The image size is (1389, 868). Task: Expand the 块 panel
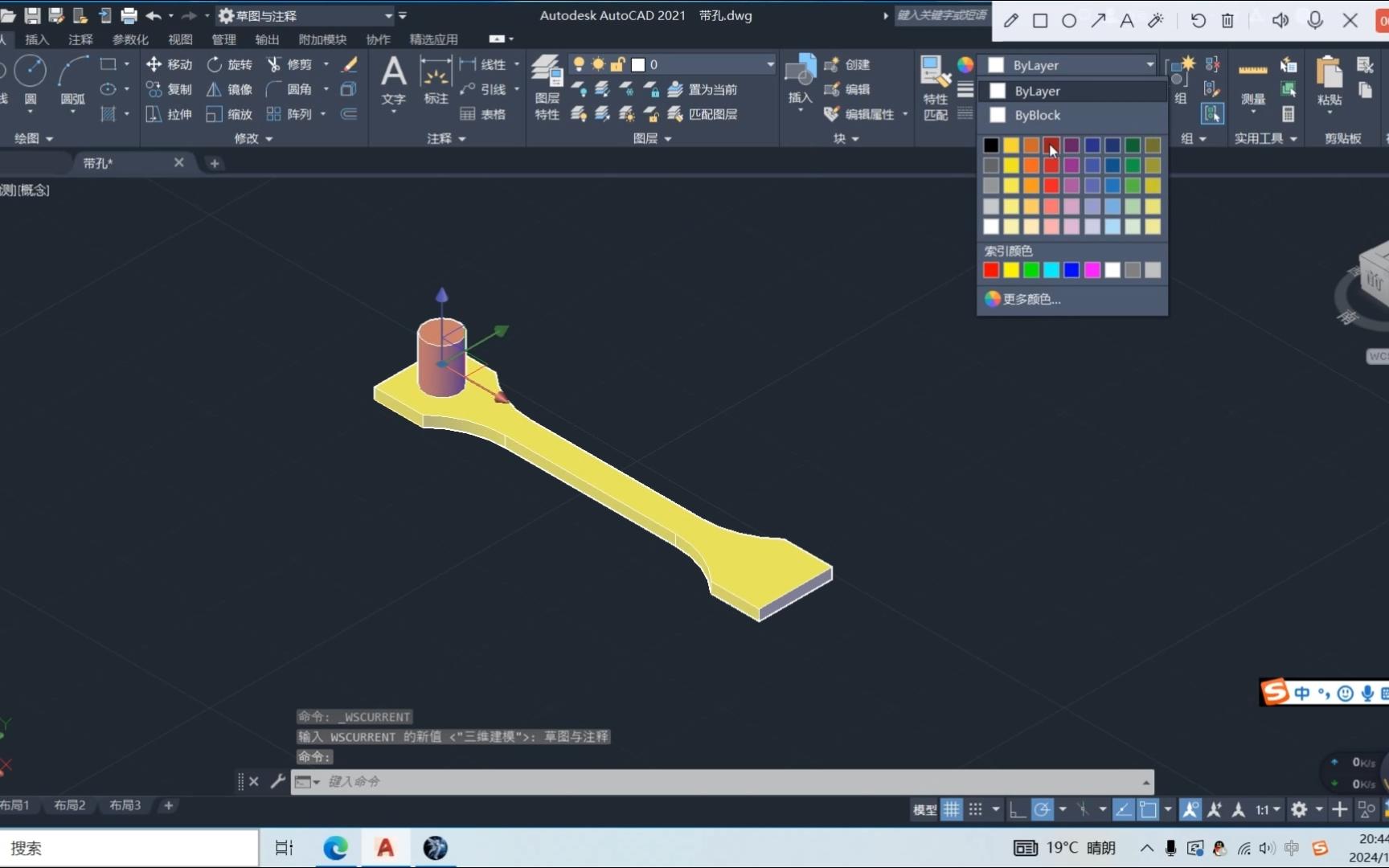pyautogui.click(x=846, y=138)
